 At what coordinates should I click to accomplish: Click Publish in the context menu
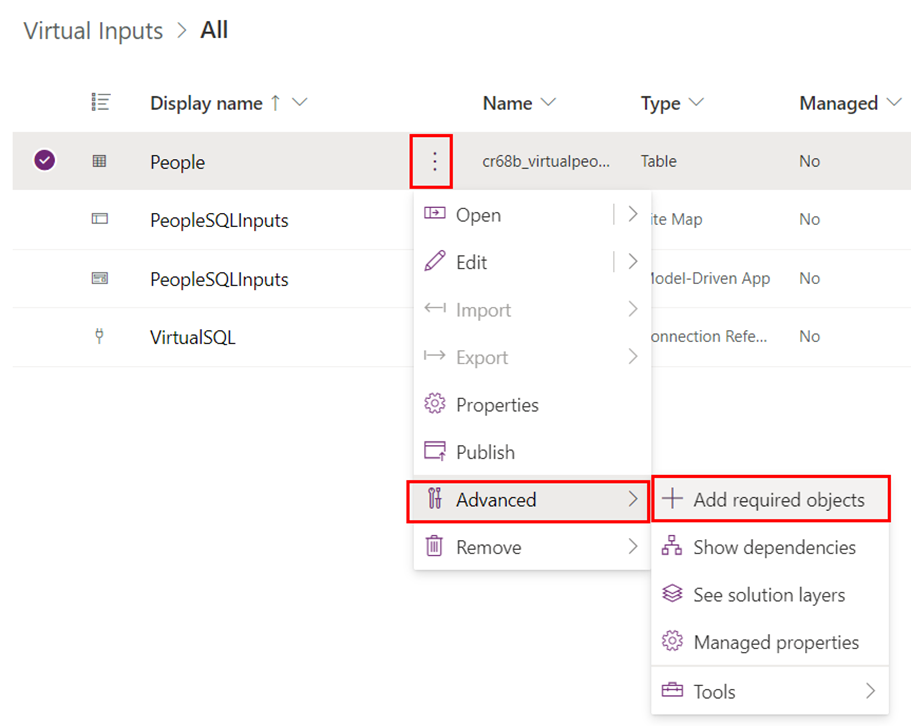pos(485,452)
